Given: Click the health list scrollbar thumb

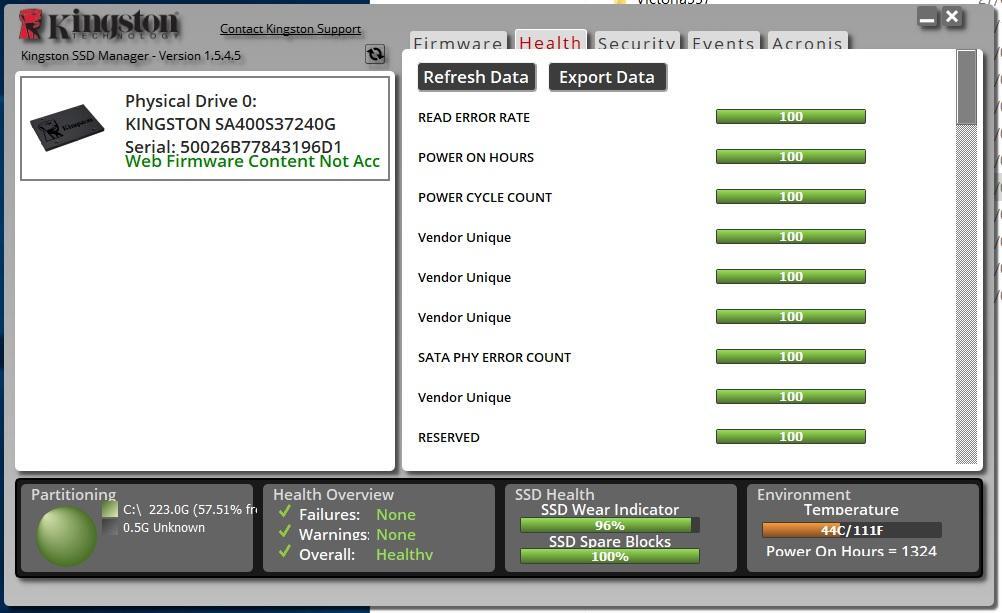Looking at the screenshot, I should click(x=966, y=87).
